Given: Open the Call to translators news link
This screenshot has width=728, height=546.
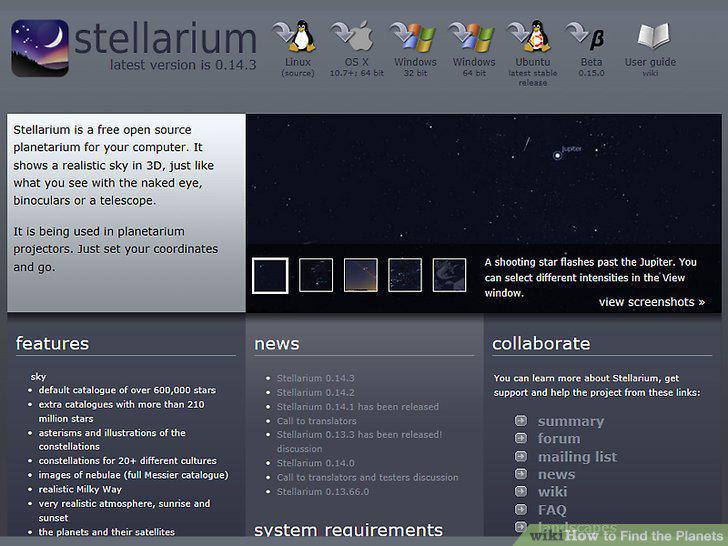Looking at the screenshot, I should click(x=317, y=421).
